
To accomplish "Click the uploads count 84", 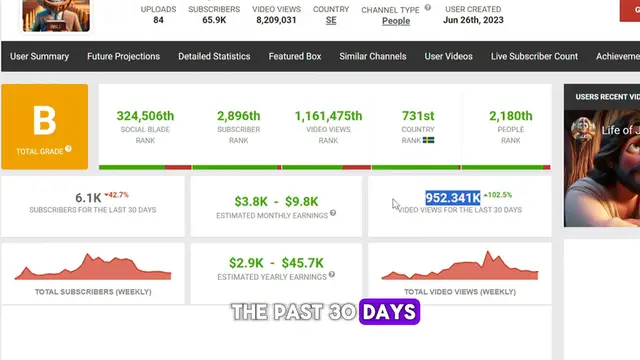I will coord(158,20).
